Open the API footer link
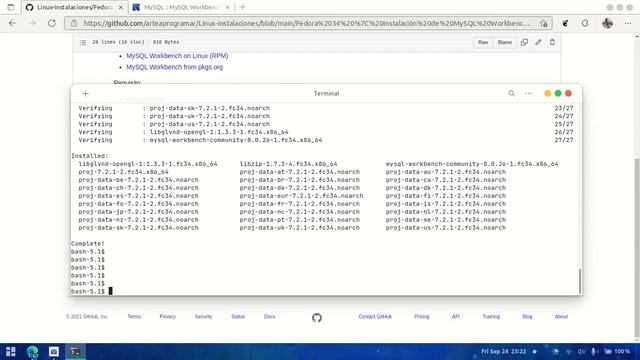Screen dimensions: 640x360 (456, 316)
